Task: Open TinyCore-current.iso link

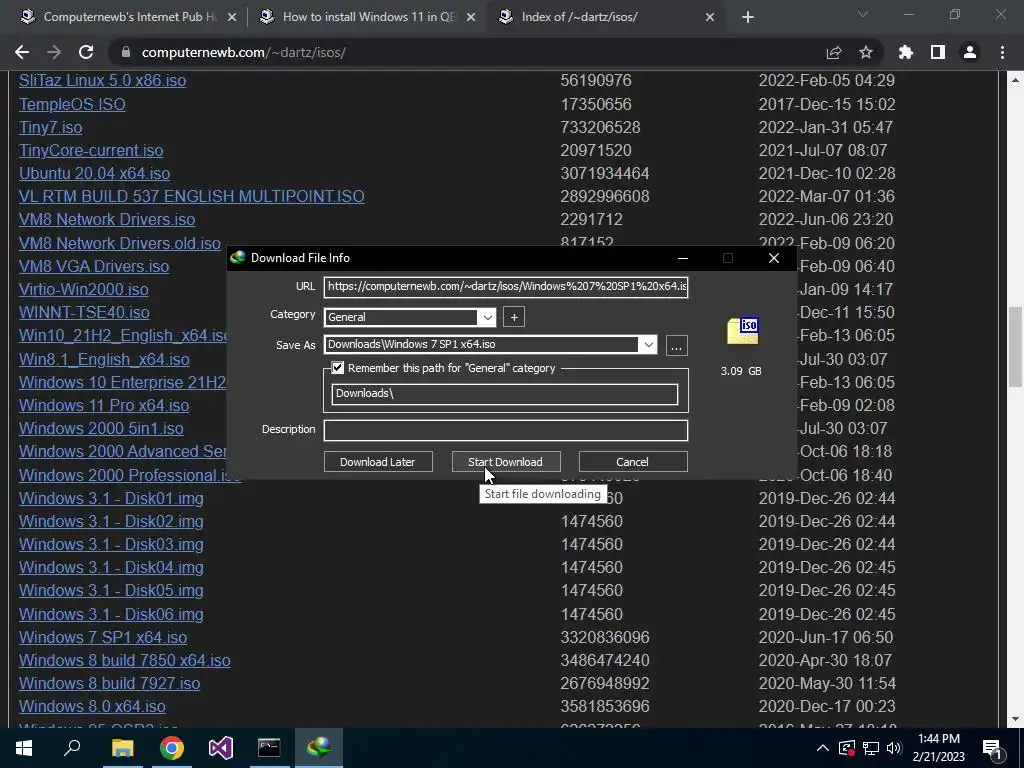Action: click(91, 150)
